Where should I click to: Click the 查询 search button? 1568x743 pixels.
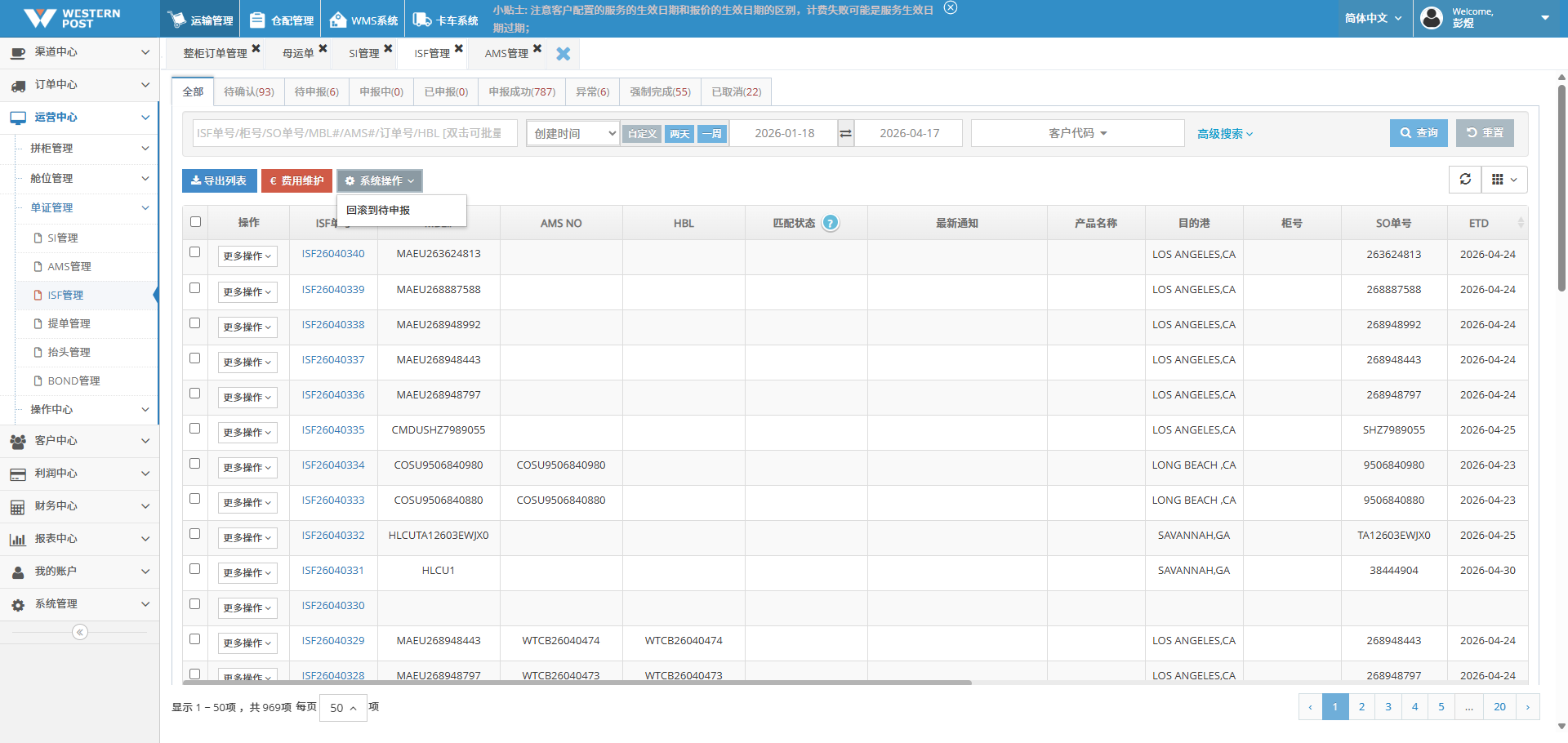pyautogui.click(x=1418, y=133)
